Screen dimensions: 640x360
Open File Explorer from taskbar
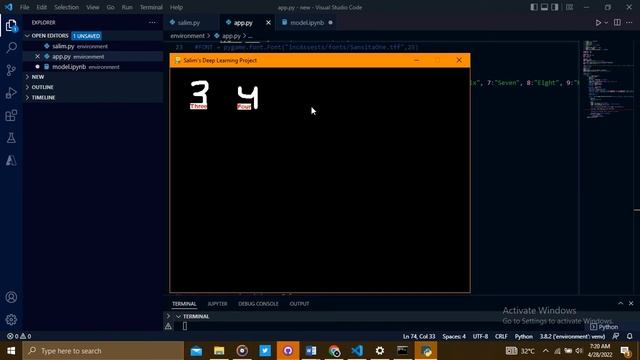(219, 351)
